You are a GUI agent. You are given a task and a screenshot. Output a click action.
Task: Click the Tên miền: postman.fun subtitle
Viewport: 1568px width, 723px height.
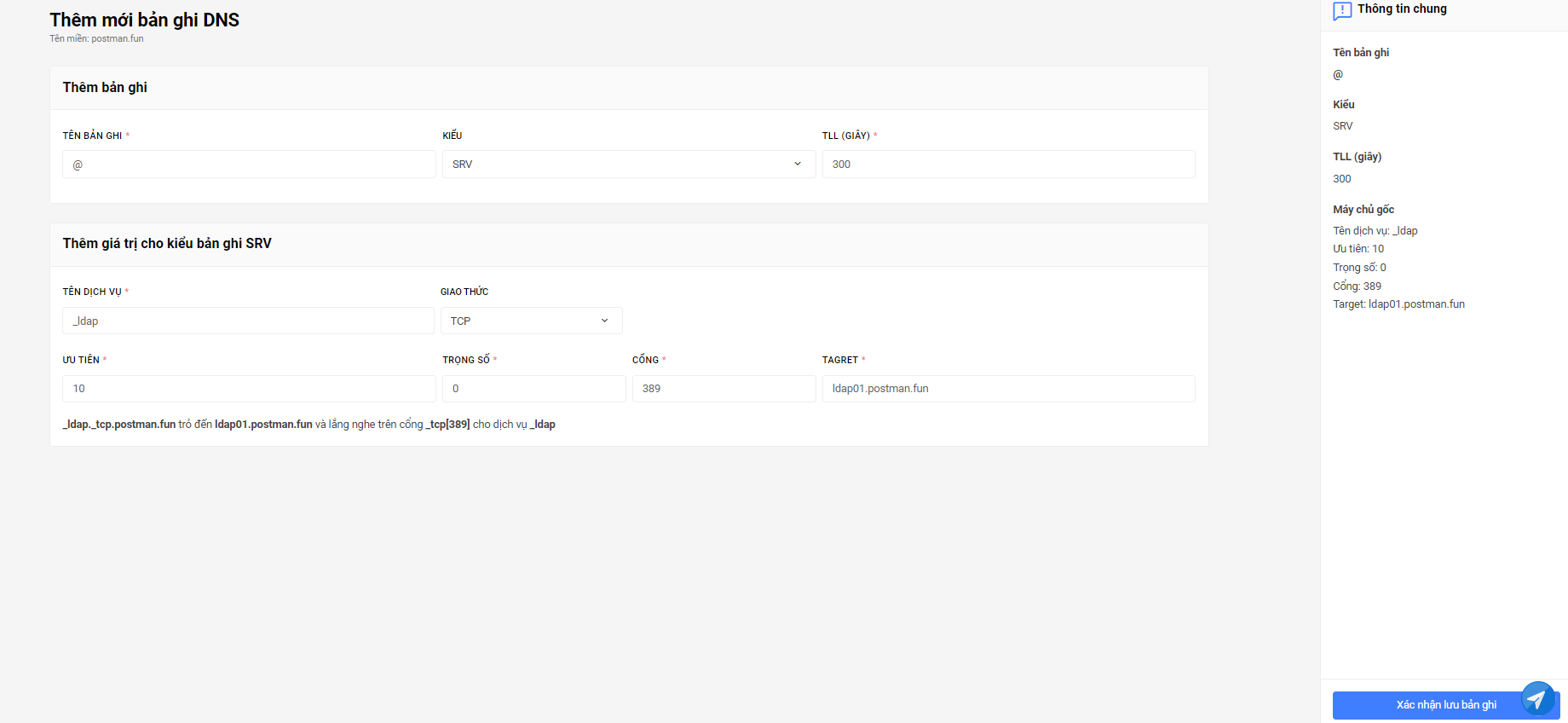(96, 38)
